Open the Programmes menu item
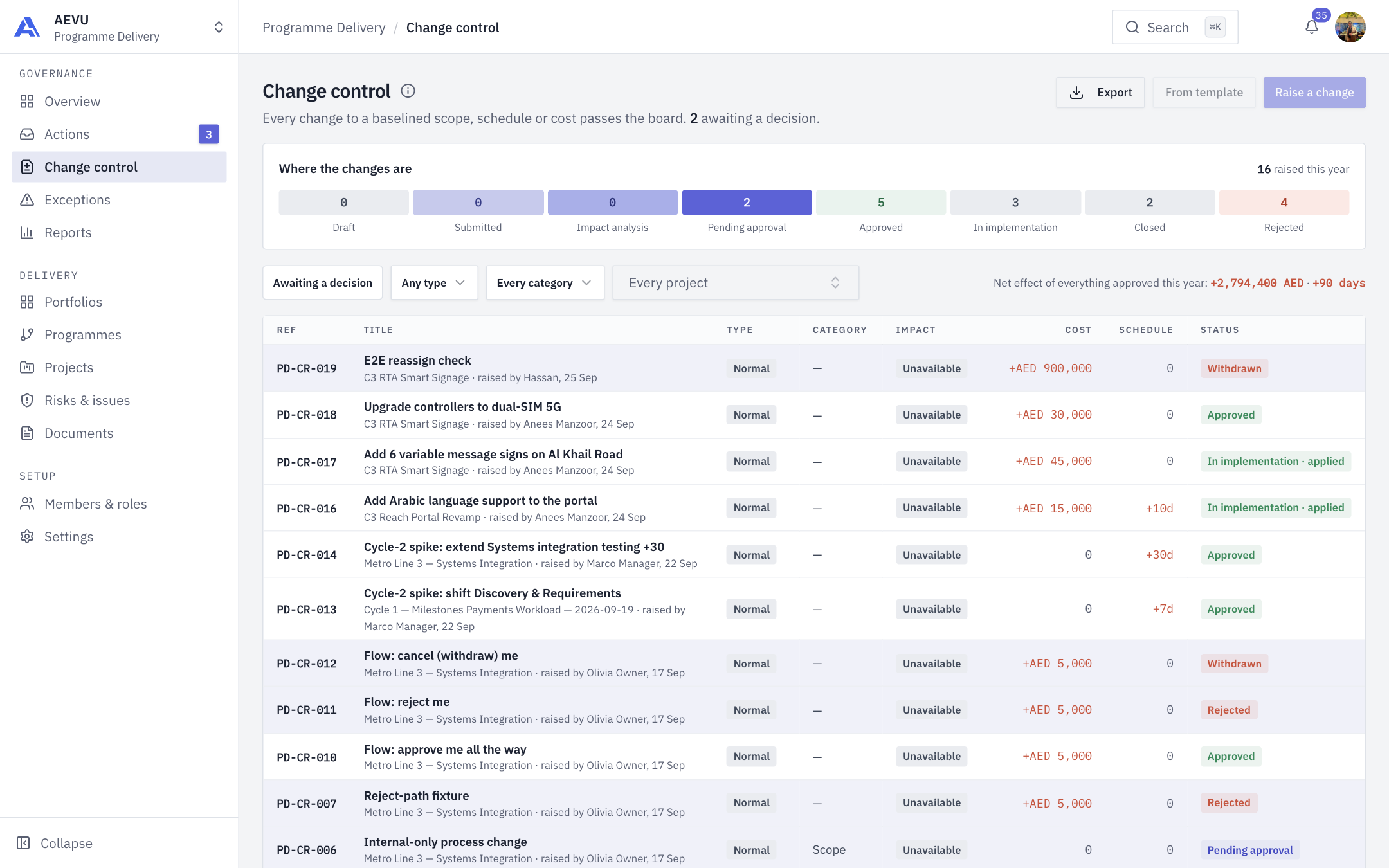The width and height of the screenshot is (1389, 868). [119, 335]
